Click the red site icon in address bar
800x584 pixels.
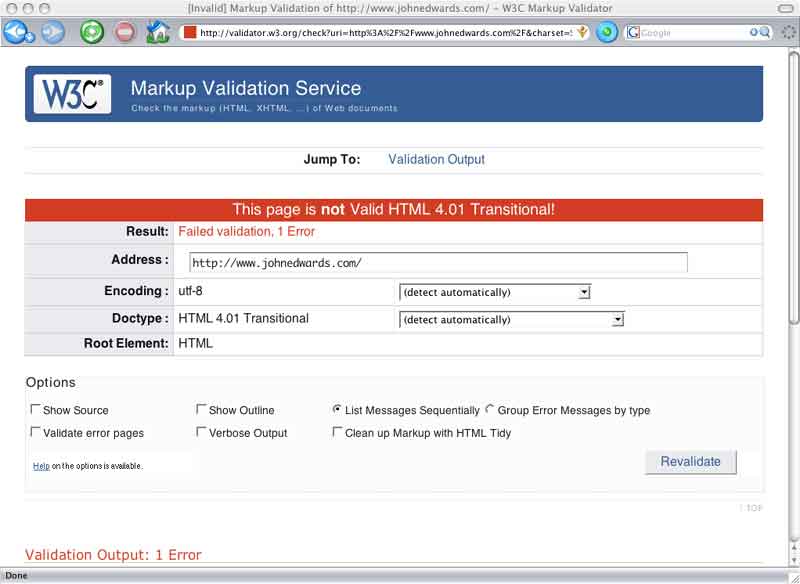coord(190,33)
